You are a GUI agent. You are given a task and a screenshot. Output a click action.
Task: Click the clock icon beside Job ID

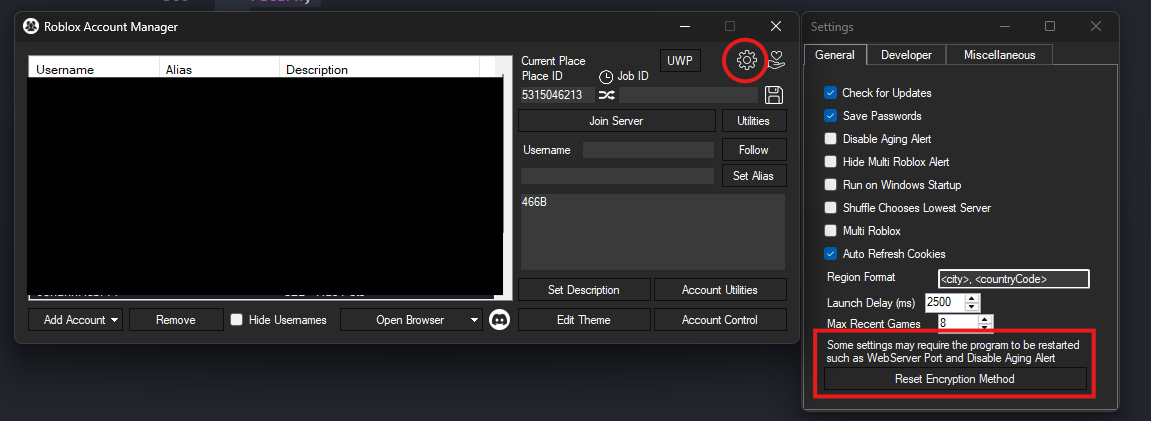[606, 76]
